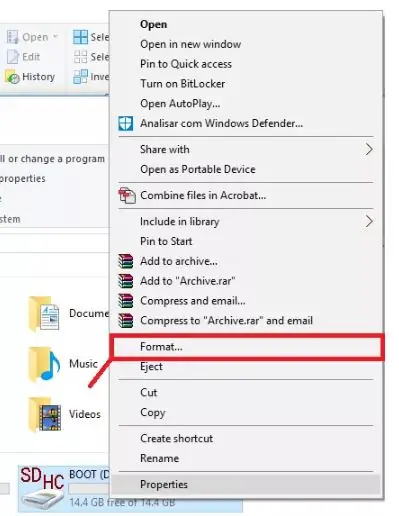Expand the Share with submenu arrow
Image resolution: width=399 pixels, height=516 pixels.
(369, 149)
